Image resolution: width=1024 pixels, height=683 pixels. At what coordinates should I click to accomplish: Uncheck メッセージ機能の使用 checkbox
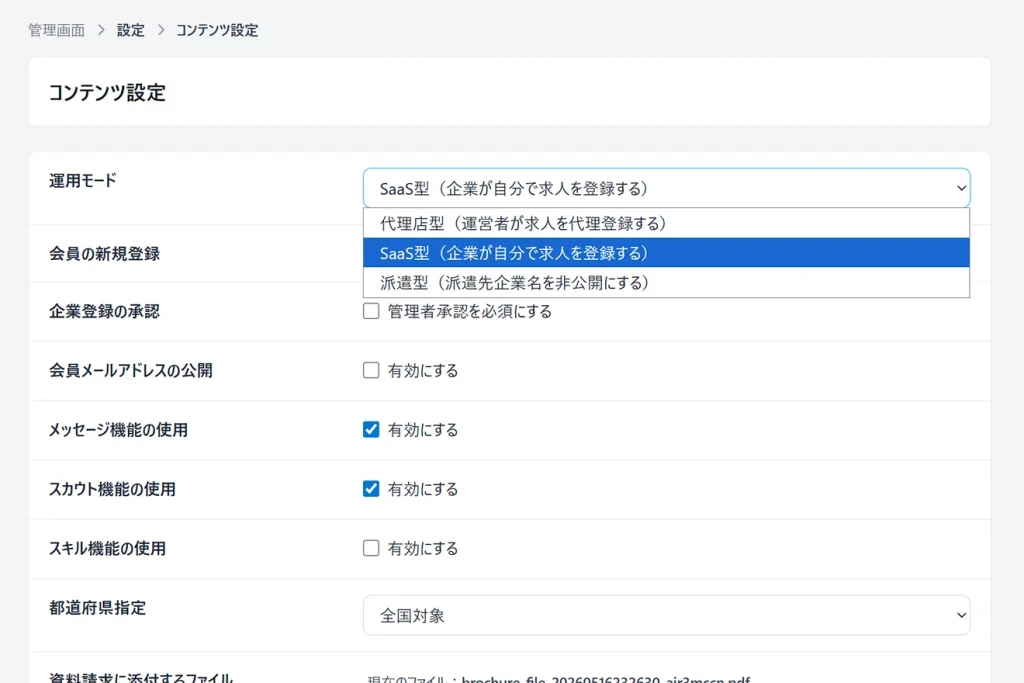coord(371,430)
